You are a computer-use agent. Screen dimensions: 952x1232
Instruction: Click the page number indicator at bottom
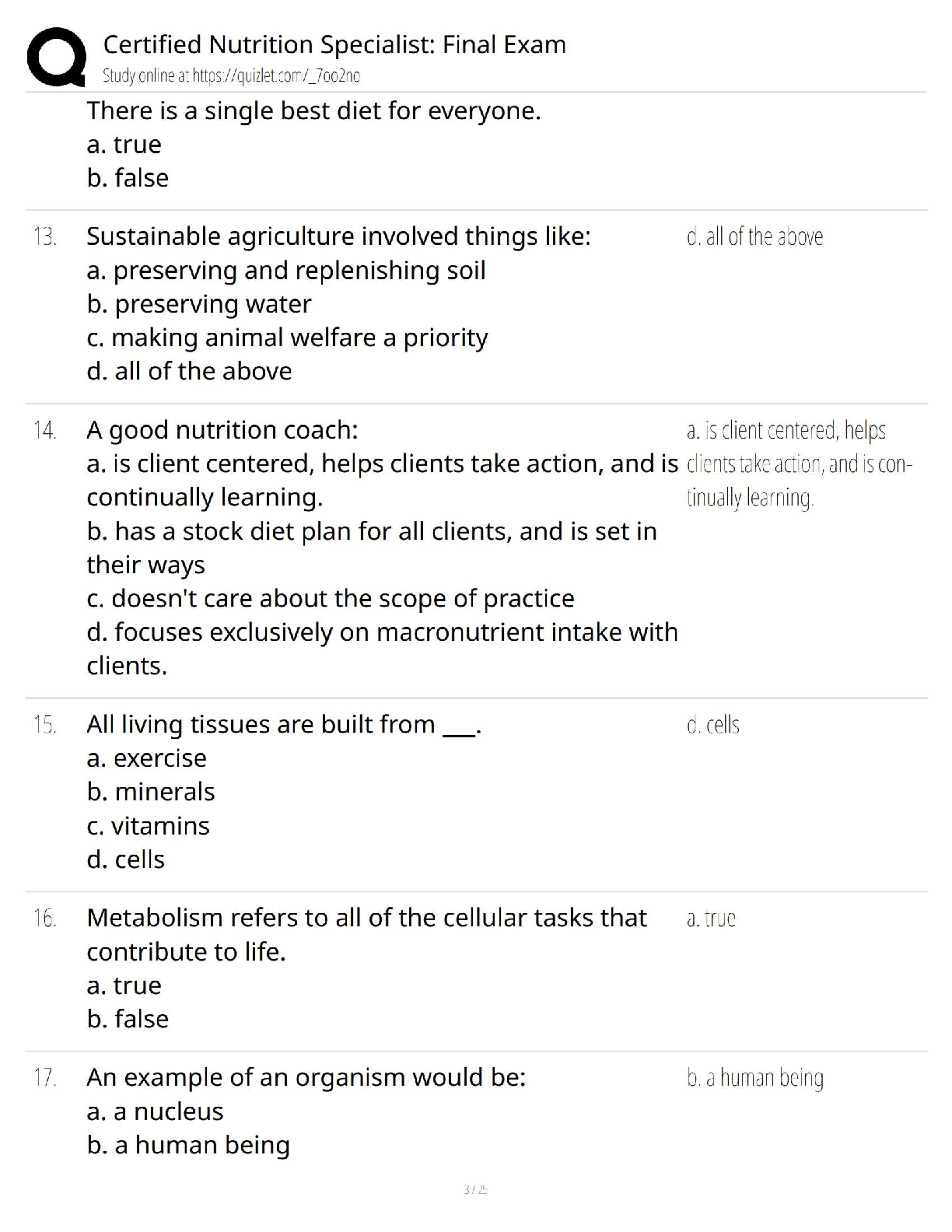[x=475, y=1189]
